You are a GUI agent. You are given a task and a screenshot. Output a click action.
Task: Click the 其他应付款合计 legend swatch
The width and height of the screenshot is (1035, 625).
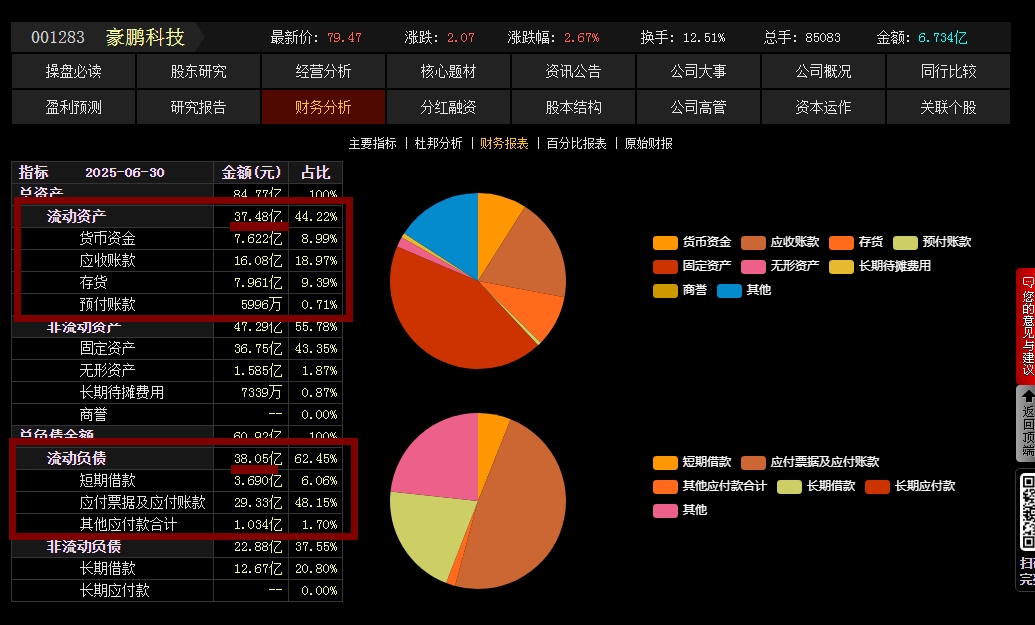coord(665,487)
